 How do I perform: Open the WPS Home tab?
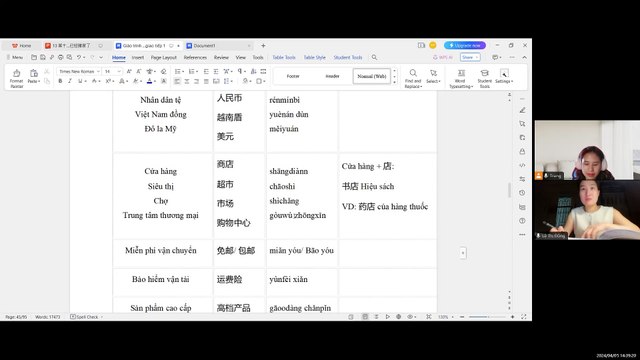[x=21, y=46]
